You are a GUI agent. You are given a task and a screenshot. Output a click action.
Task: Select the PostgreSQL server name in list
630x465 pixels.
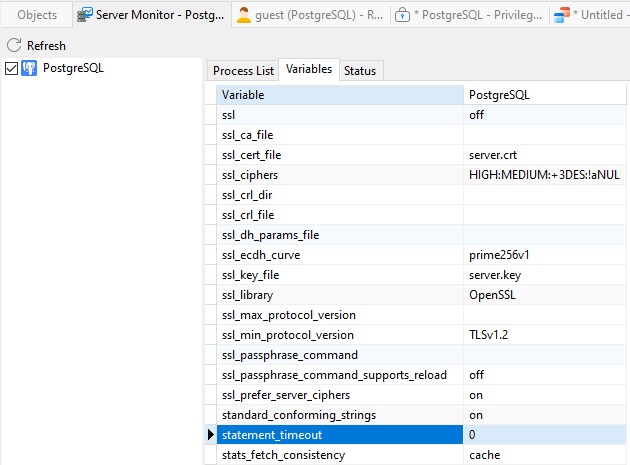(x=73, y=68)
